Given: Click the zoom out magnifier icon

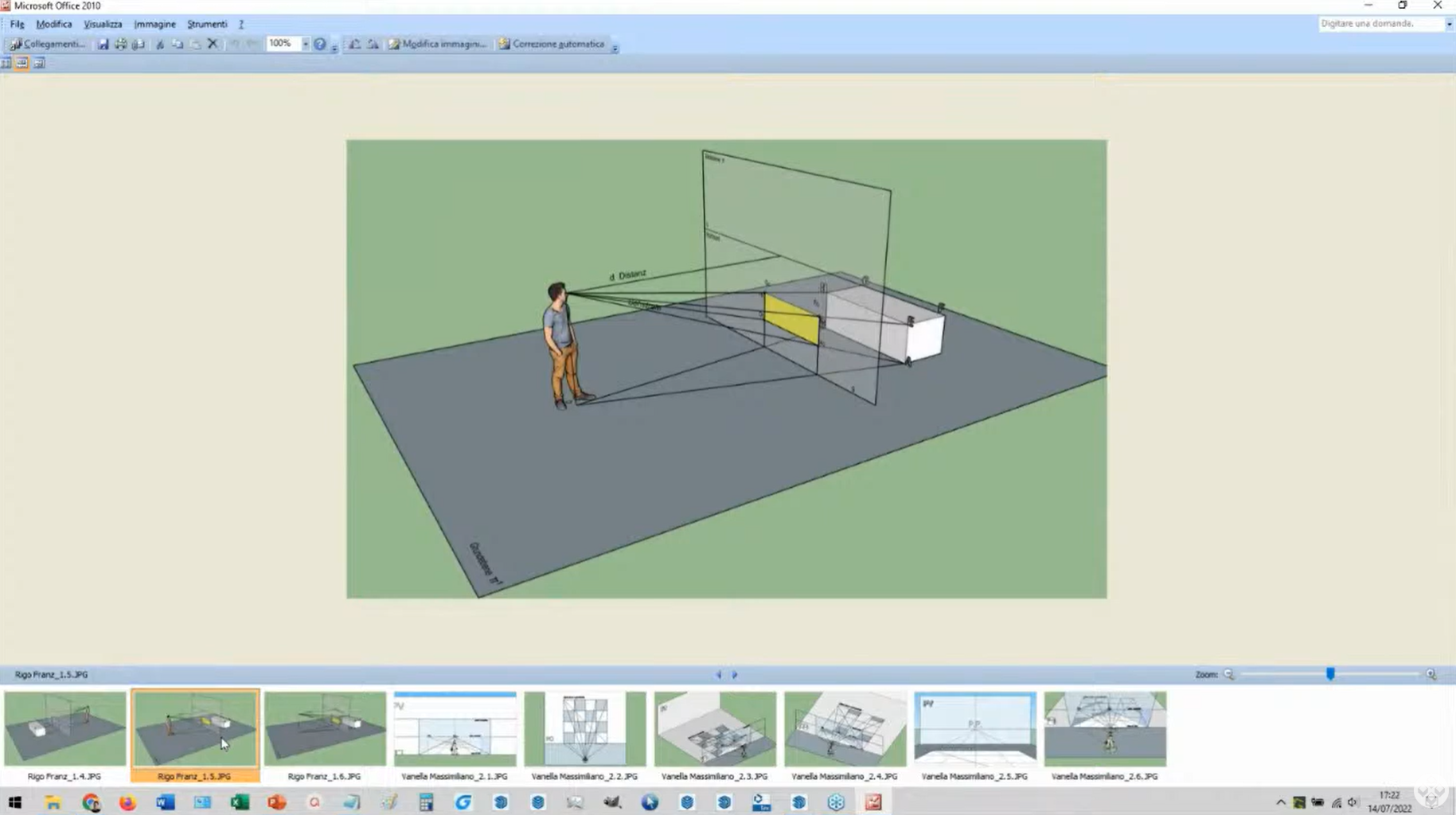Looking at the screenshot, I should [x=1228, y=674].
